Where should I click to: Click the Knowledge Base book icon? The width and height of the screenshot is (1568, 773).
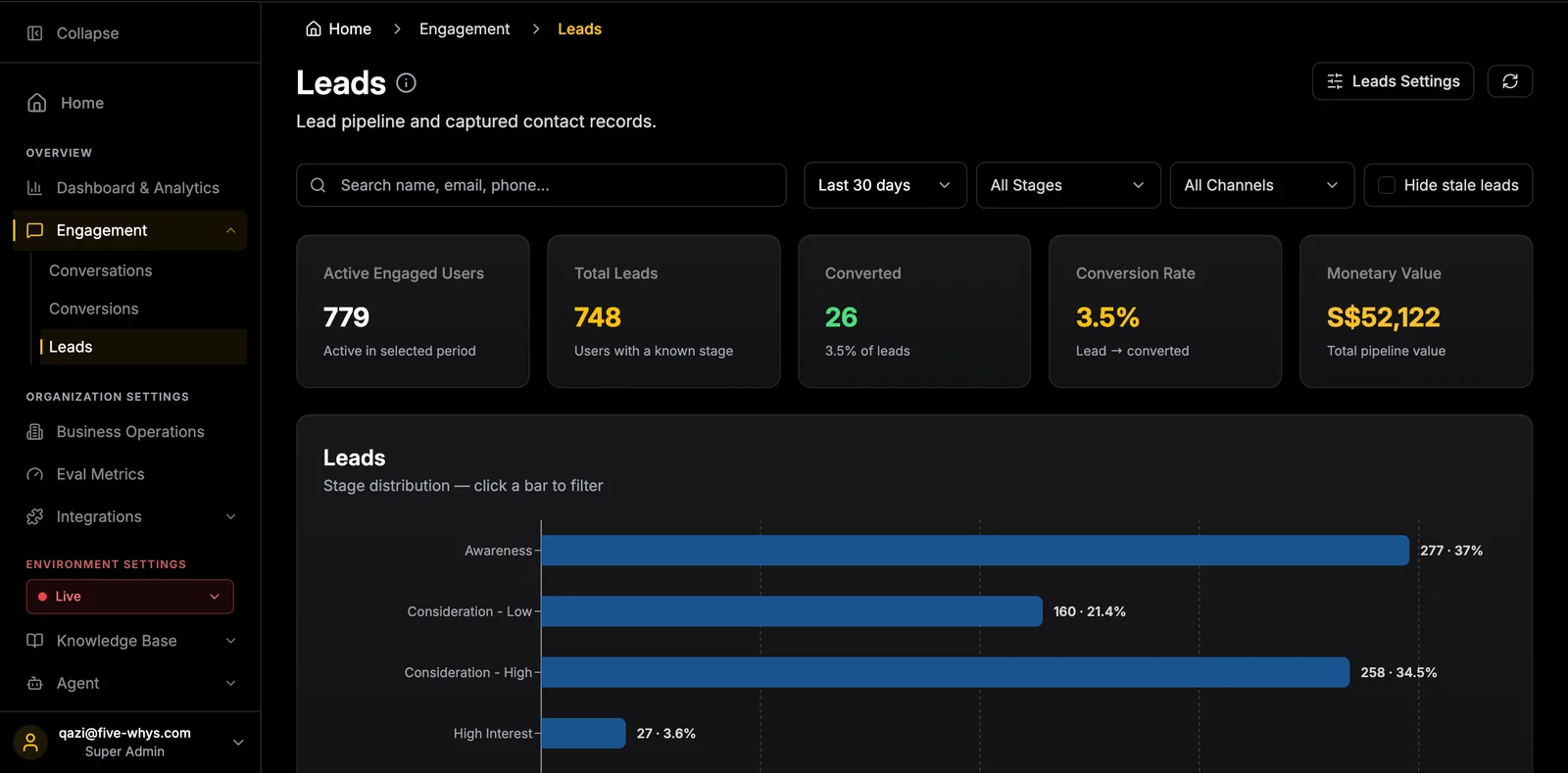(35, 641)
